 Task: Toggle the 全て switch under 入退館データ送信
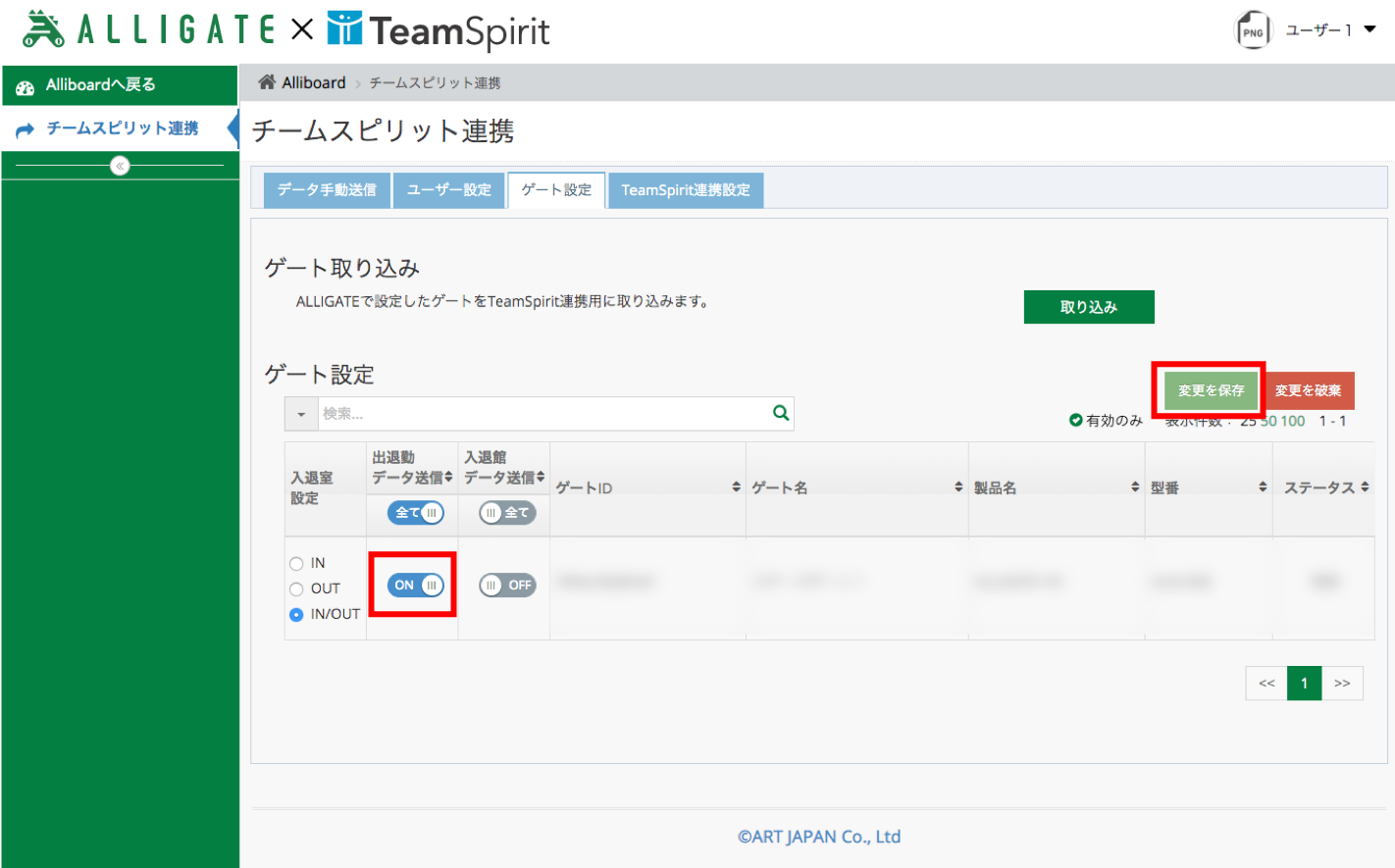tap(507, 513)
